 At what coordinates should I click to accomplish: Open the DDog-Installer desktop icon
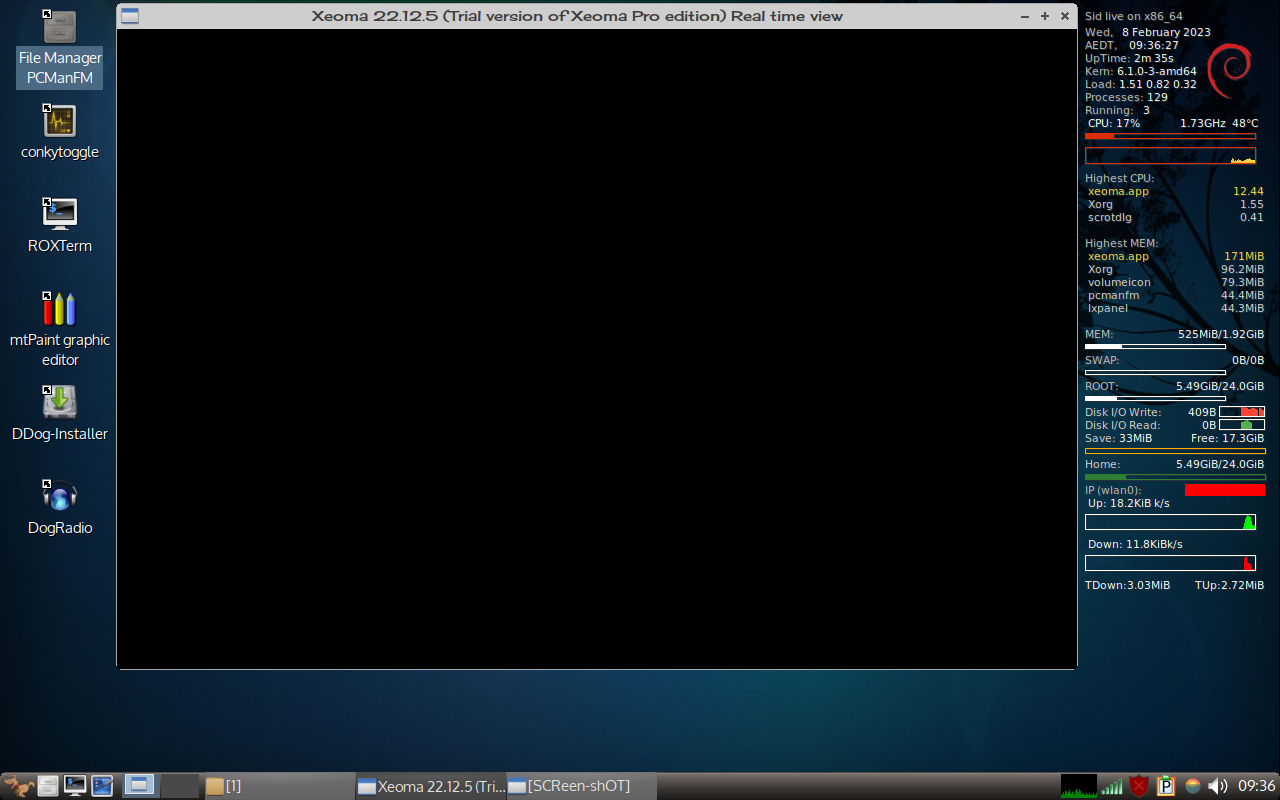point(60,413)
